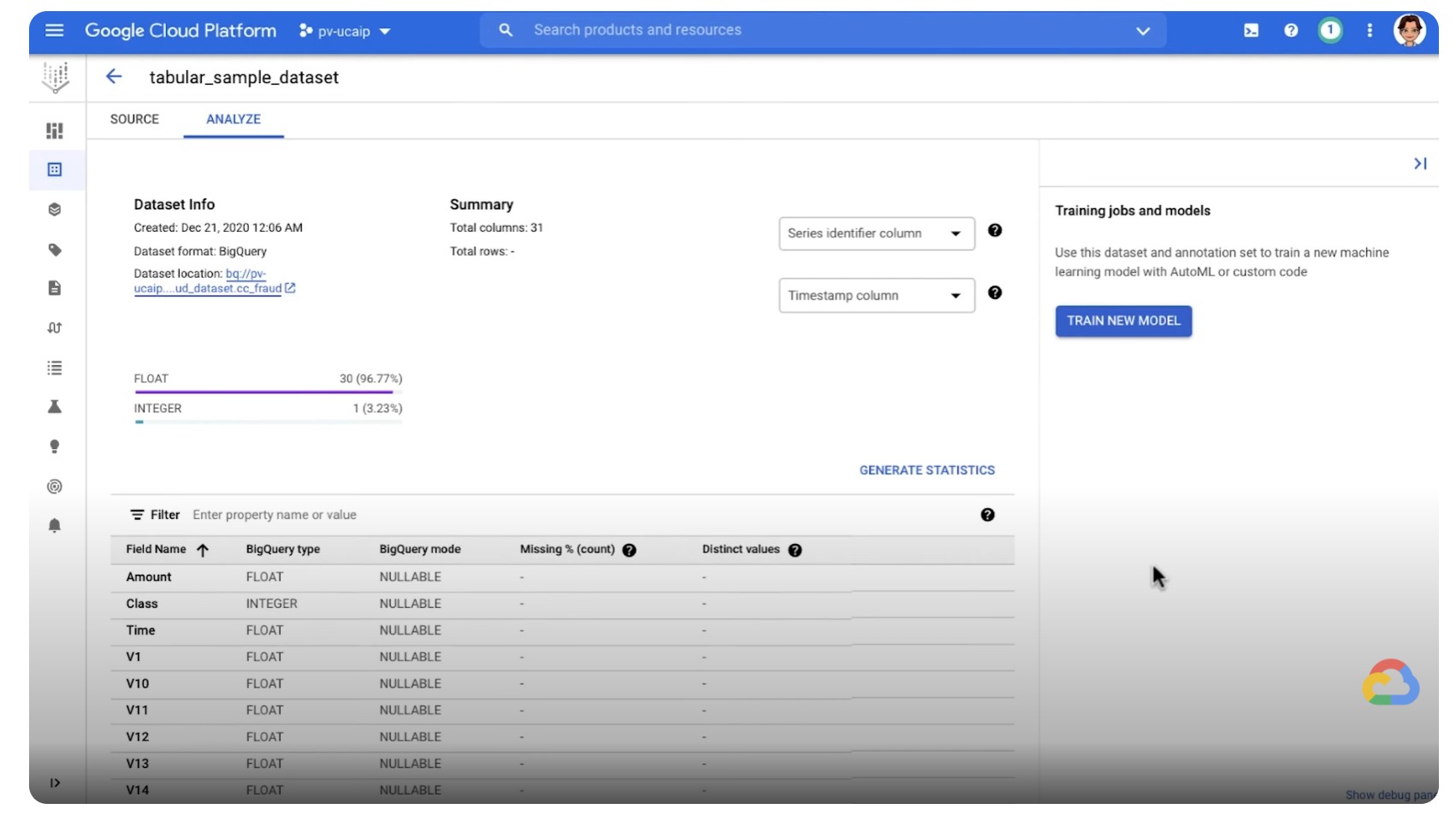The width and height of the screenshot is (1456, 815).
Task: Open the notifications badge icon
Action: point(1329,31)
